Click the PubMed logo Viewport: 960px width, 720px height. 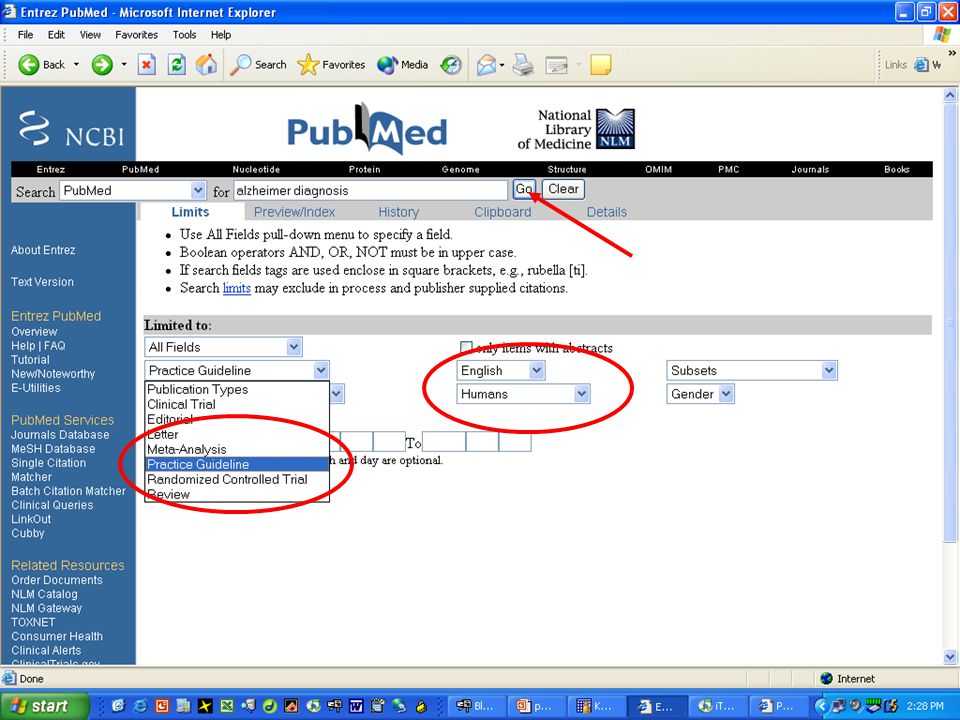pos(367,129)
